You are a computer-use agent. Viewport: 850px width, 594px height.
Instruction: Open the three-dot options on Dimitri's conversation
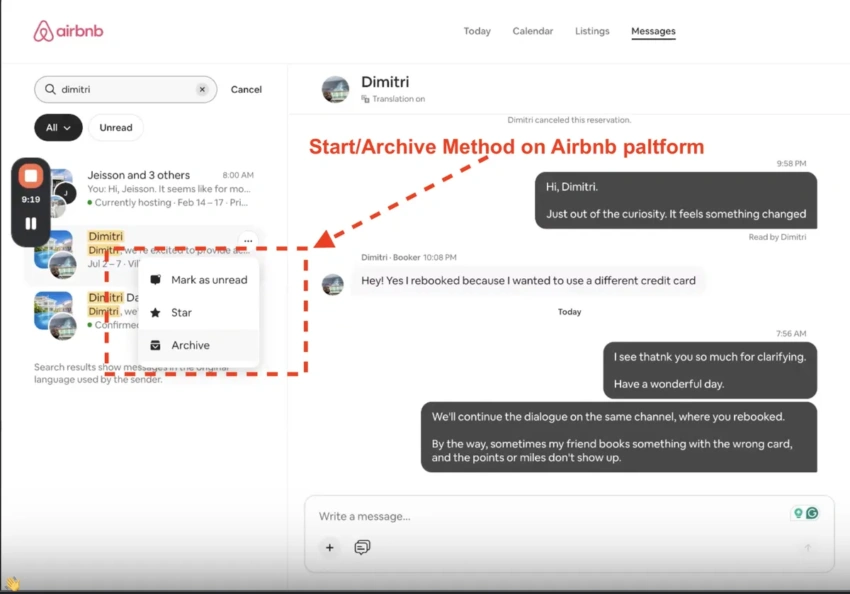pyautogui.click(x=248, y=240)
